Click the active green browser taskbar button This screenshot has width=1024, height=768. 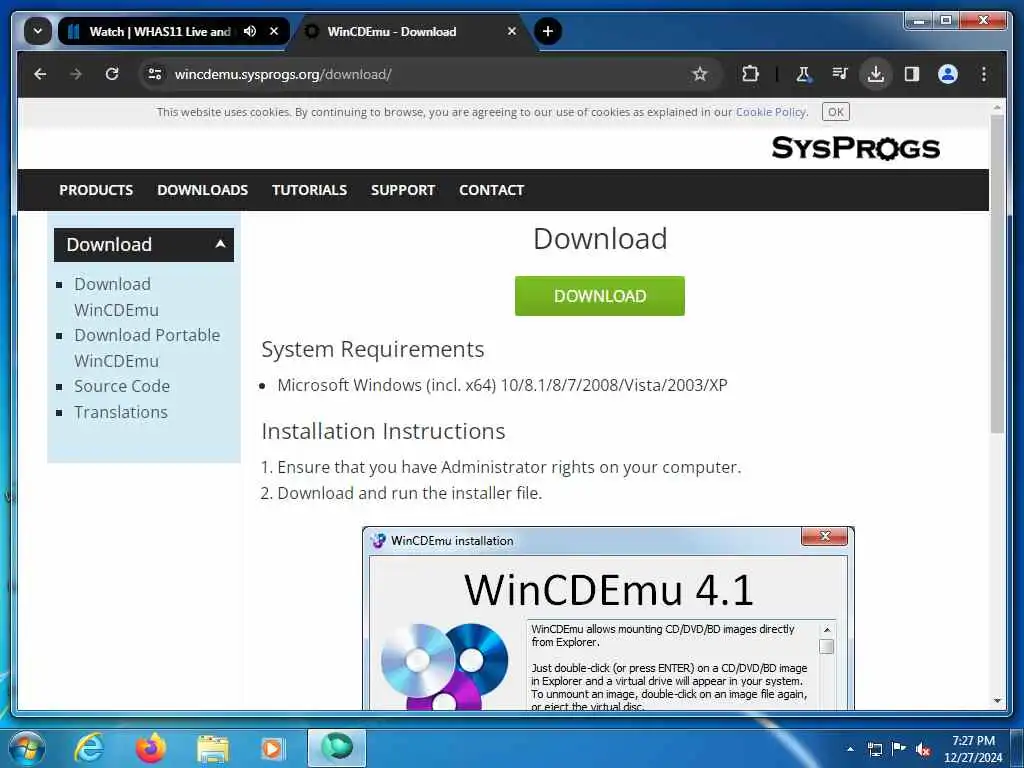[337, 748]
